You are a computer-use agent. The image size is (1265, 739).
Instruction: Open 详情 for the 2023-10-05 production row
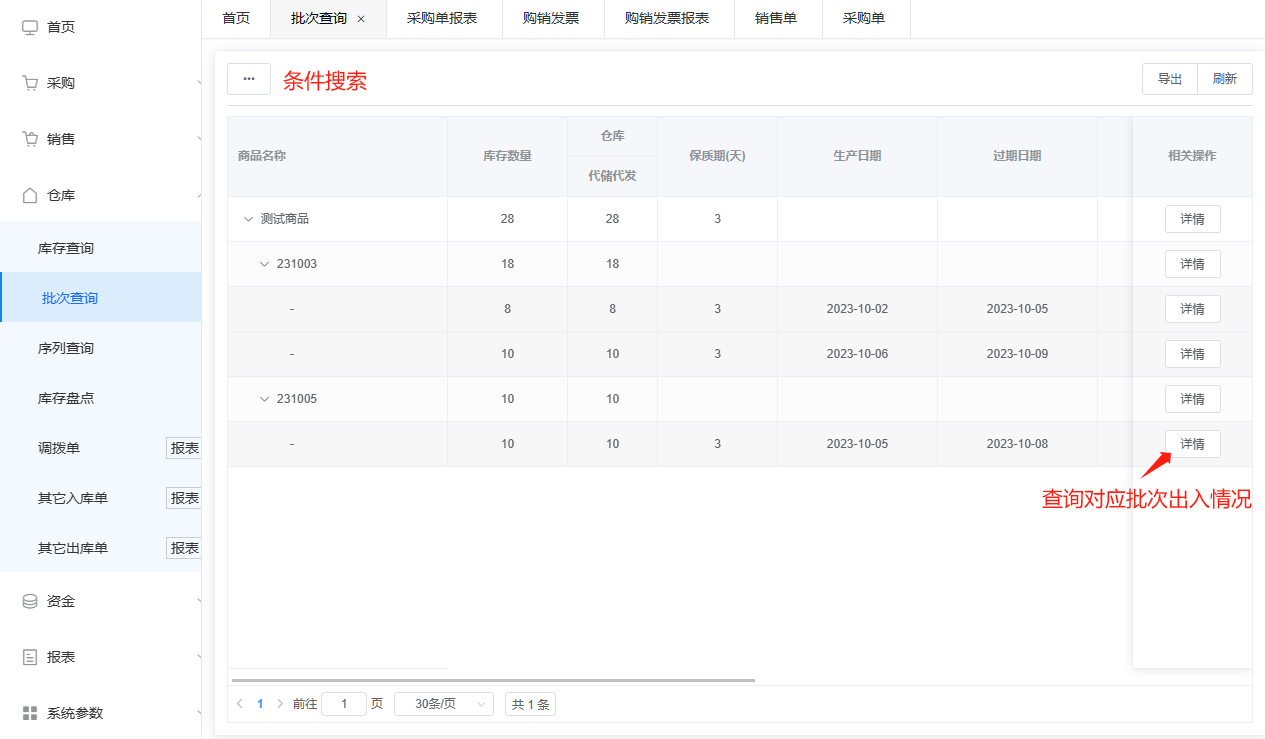1192,444
